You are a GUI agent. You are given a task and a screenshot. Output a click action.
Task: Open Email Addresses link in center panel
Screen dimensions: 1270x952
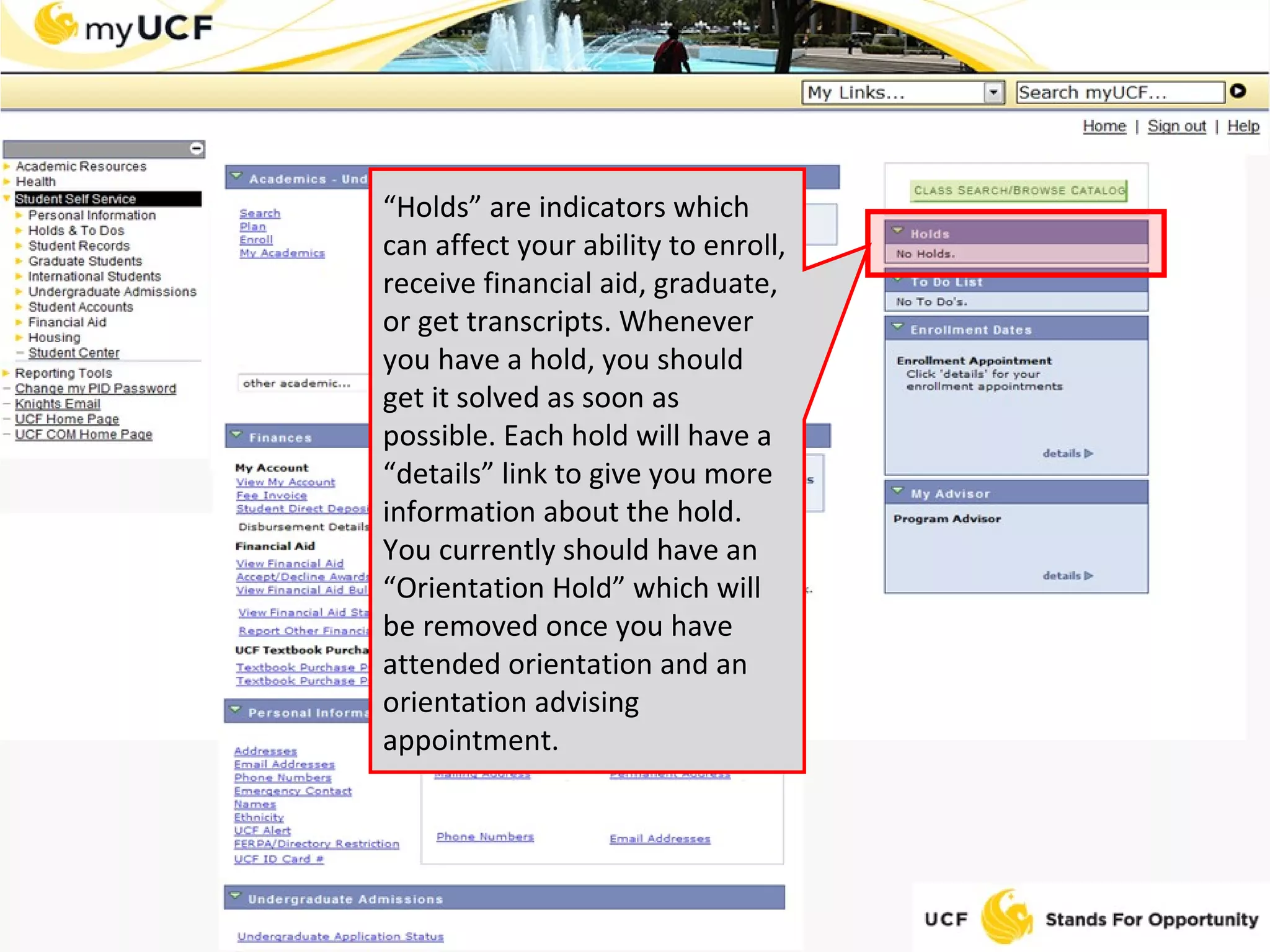click(x=660, y=839)
